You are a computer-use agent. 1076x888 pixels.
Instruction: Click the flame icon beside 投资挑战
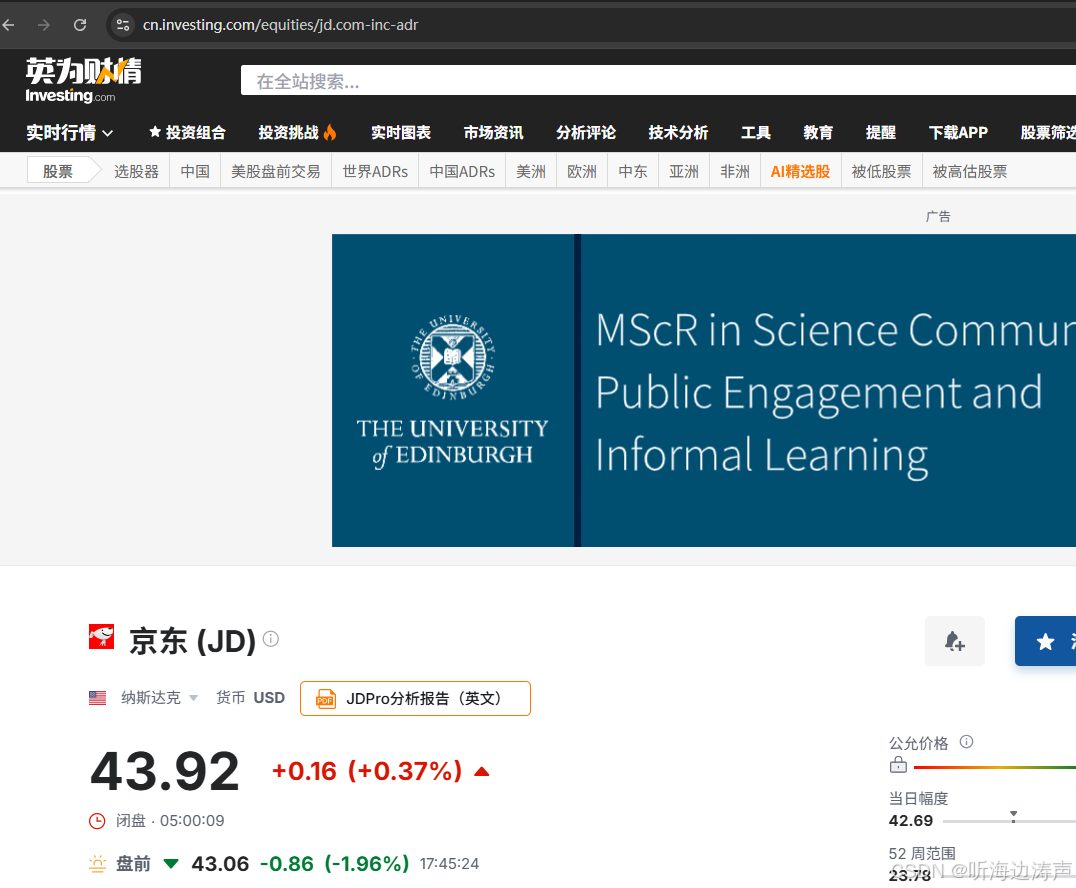330,132
